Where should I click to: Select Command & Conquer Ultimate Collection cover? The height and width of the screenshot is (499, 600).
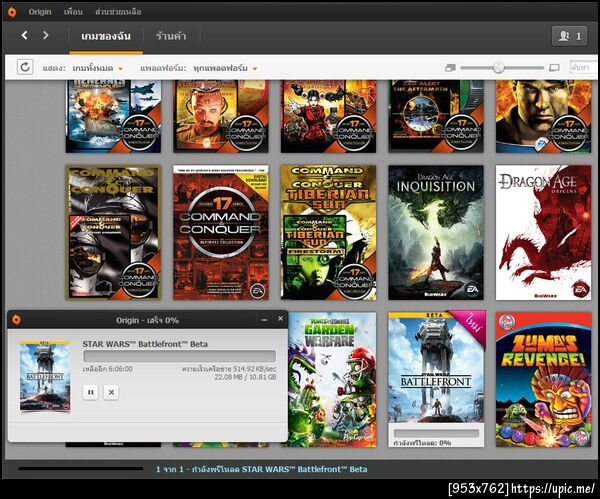point(221,233)
